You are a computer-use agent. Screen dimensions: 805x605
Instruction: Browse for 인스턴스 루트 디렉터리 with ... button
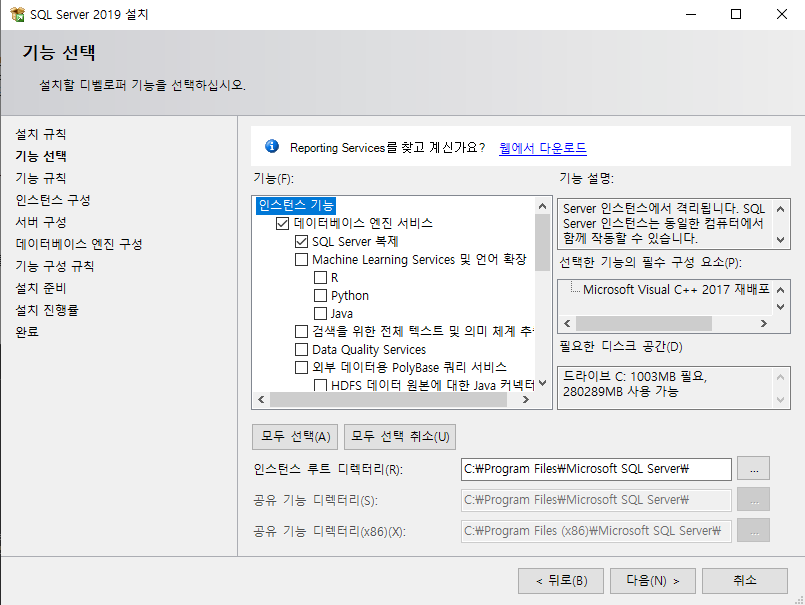click(x=753, y=469)
